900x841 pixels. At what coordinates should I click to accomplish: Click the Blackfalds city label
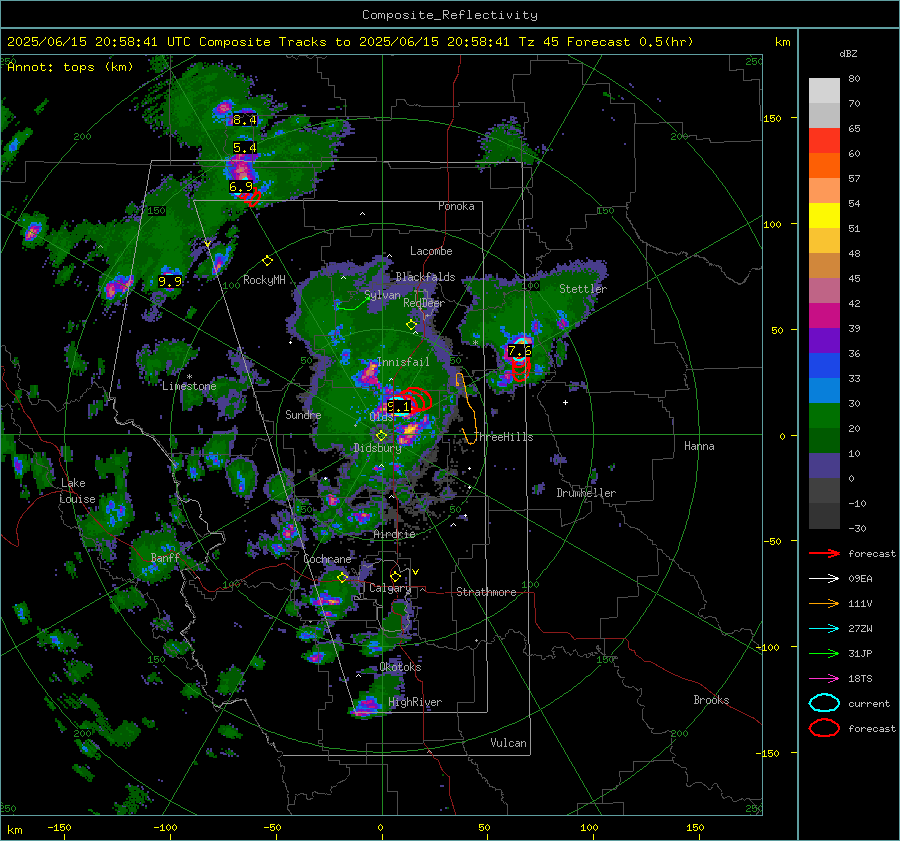(425, 277)
